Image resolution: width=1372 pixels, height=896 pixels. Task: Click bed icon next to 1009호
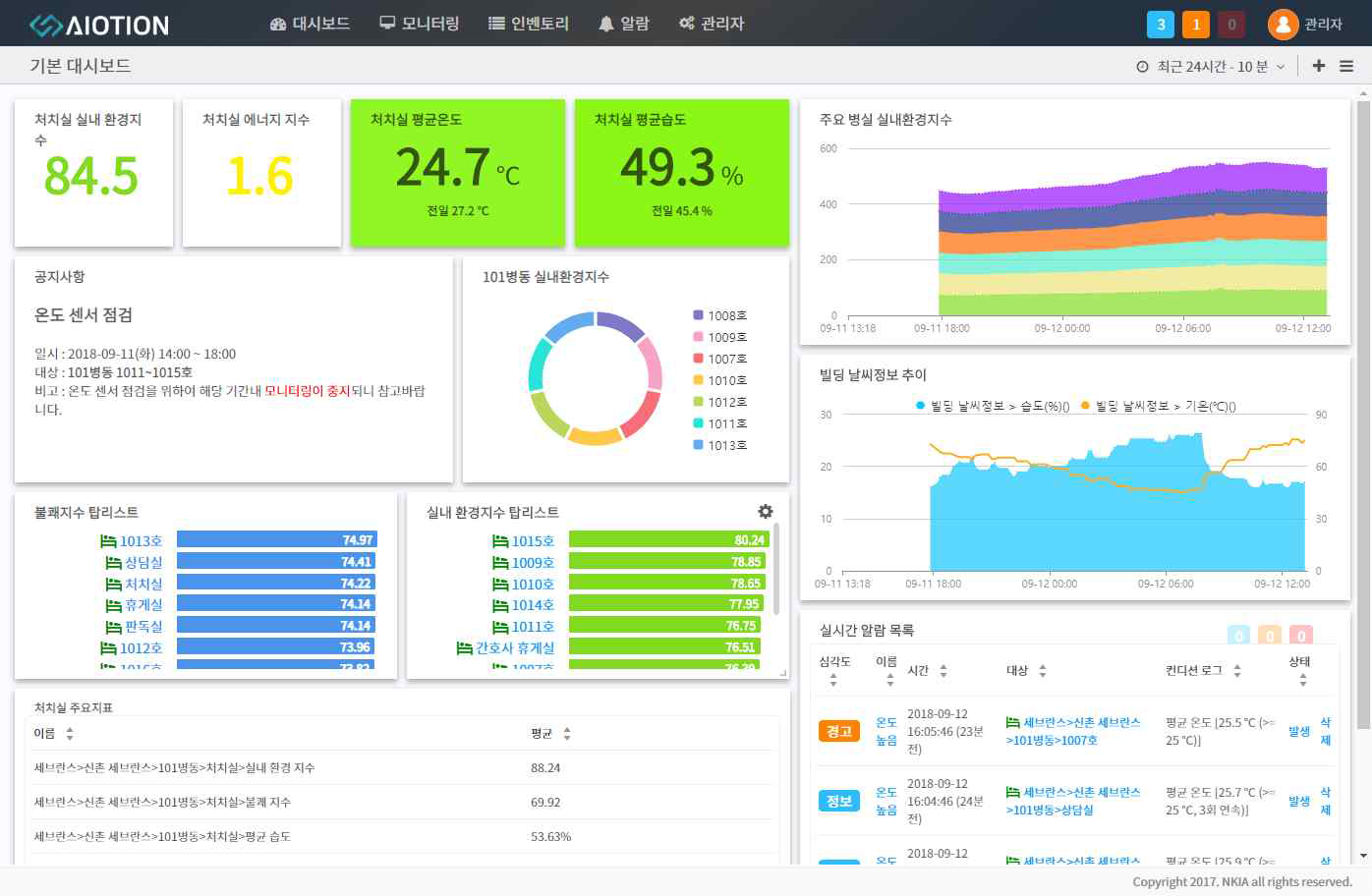(x=500, y=563)
